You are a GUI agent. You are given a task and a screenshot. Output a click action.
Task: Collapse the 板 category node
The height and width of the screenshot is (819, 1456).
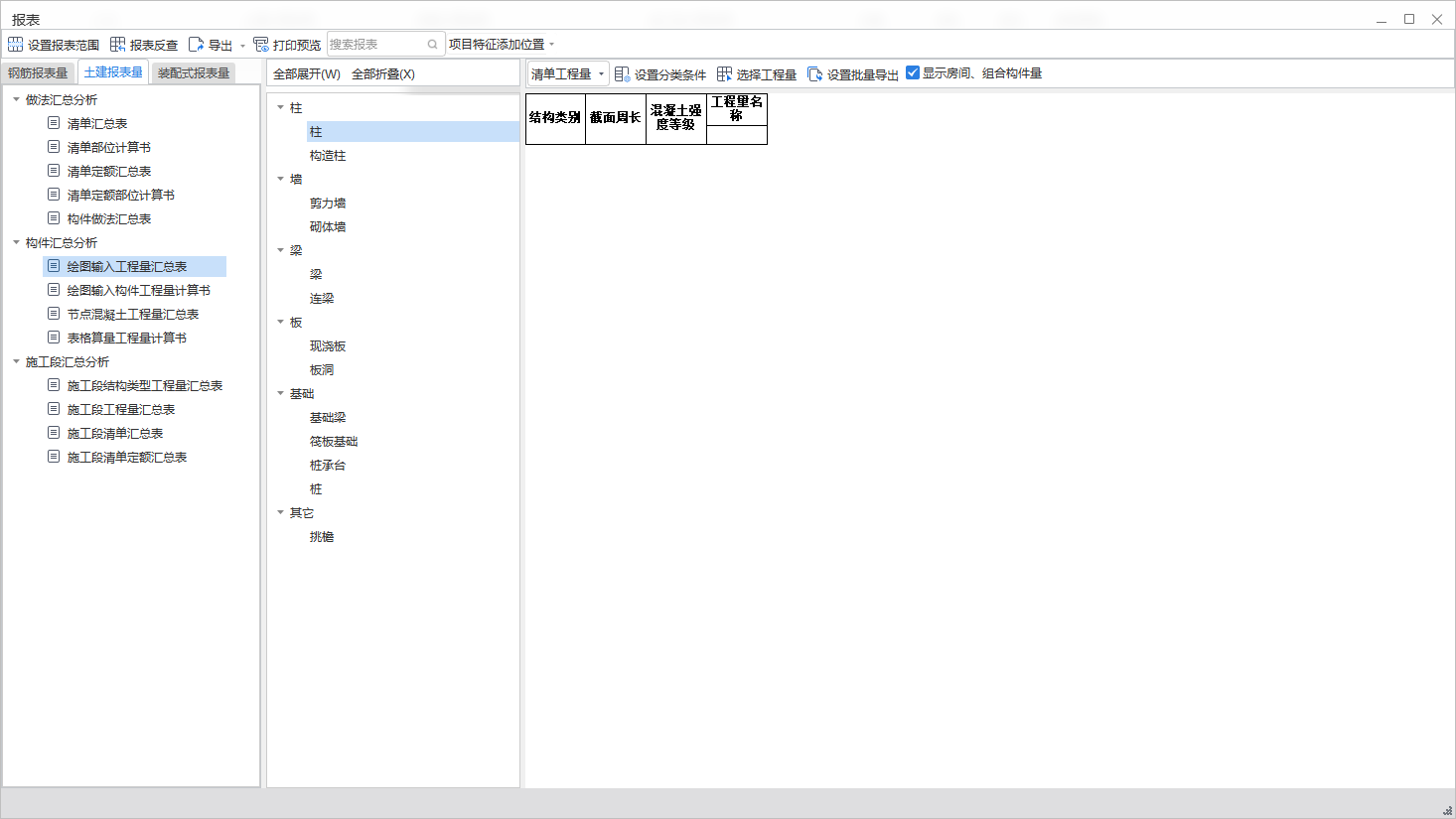(280, 322)
